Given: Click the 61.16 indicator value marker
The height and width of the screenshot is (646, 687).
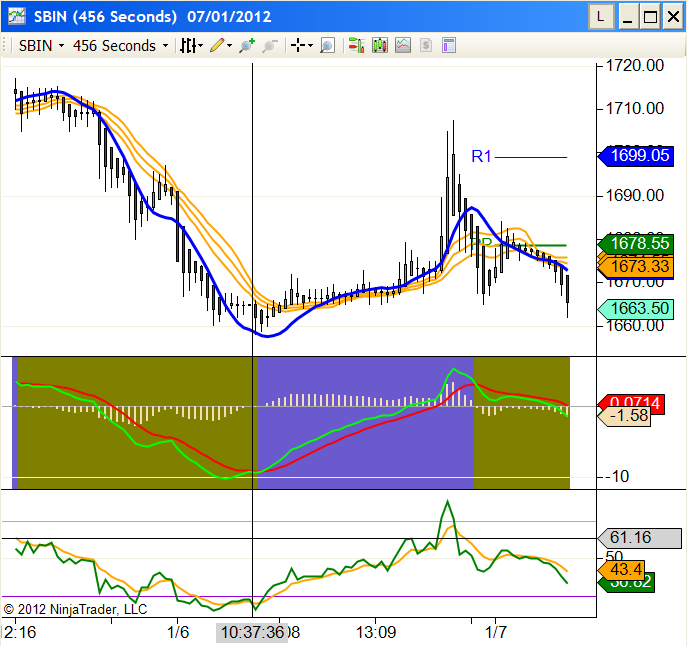Looking at the screenshot, I should pyautogui.click(x=640, y=537).
